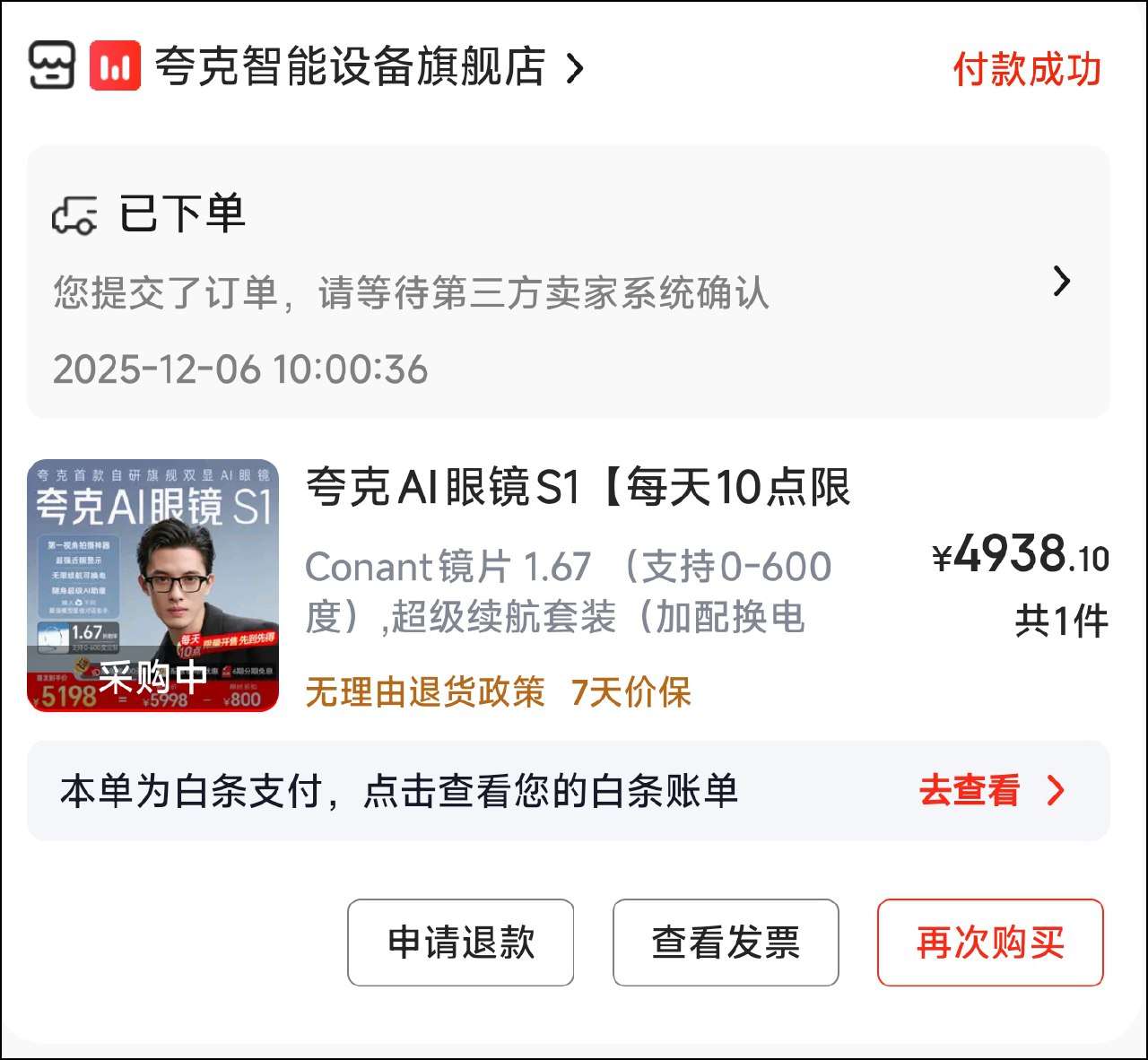The image size is (1148, 1060).
Task: Click the red chevron beside 去查看
Action: point(1057,791)
